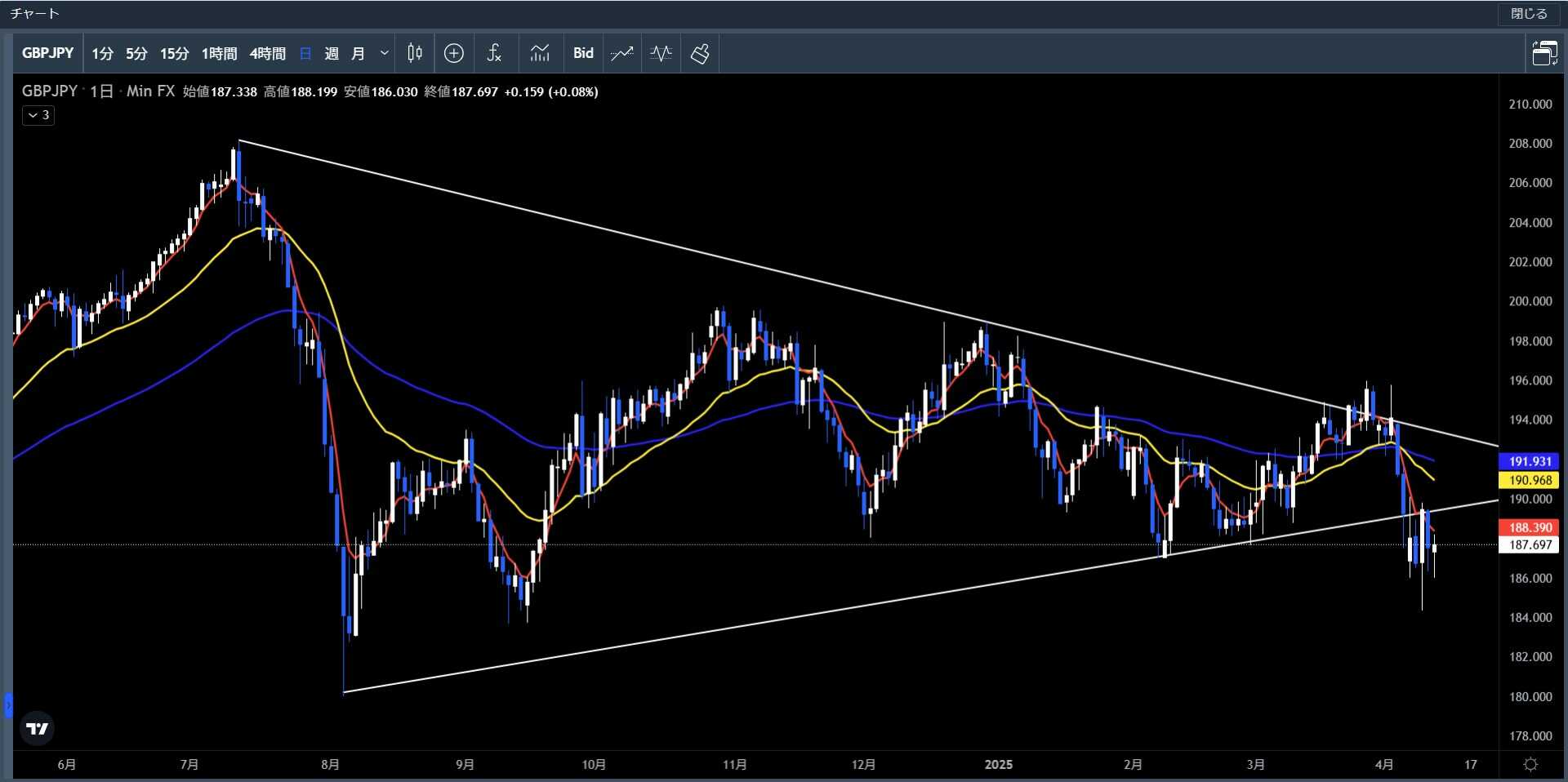
Task: Click the GBPJPY 1日 Min FX legend title
Action: click(98, 91)
